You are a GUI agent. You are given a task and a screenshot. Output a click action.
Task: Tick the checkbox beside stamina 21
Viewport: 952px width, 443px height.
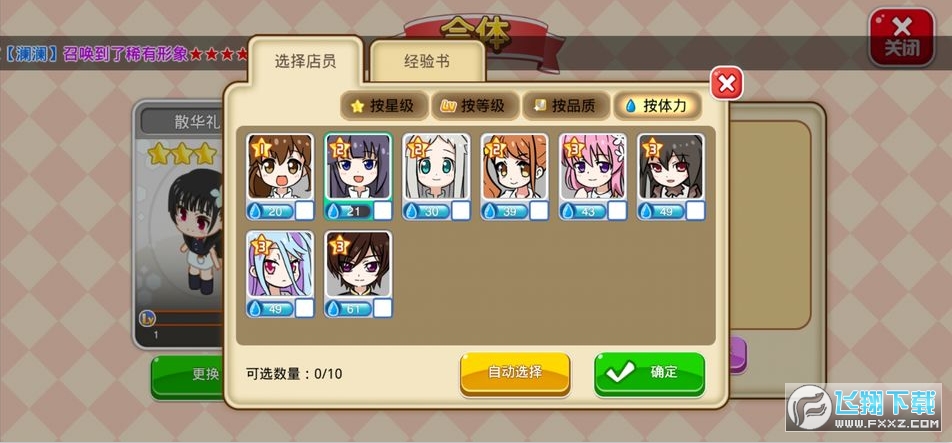click(382, 211)
